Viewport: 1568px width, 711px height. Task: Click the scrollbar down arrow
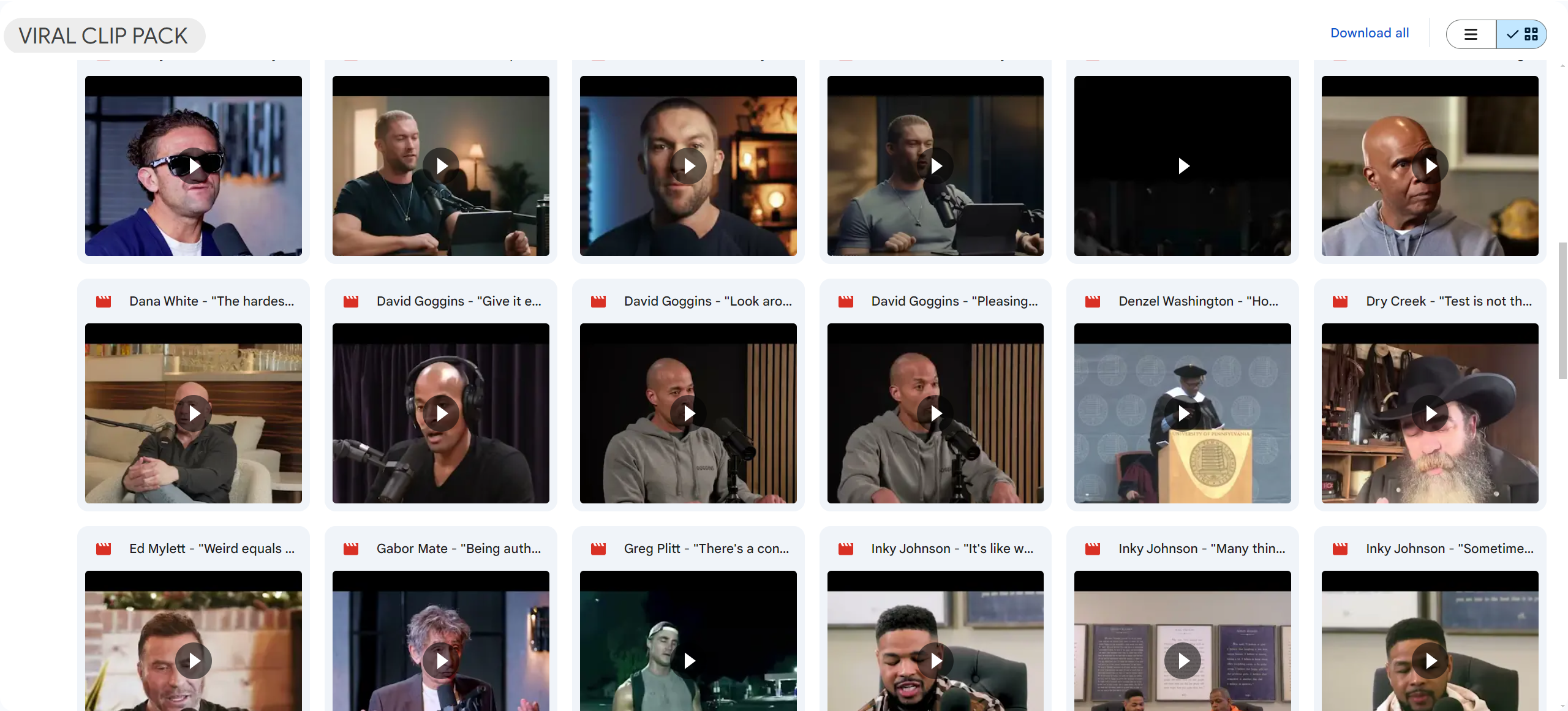(x=1562, y=705)
